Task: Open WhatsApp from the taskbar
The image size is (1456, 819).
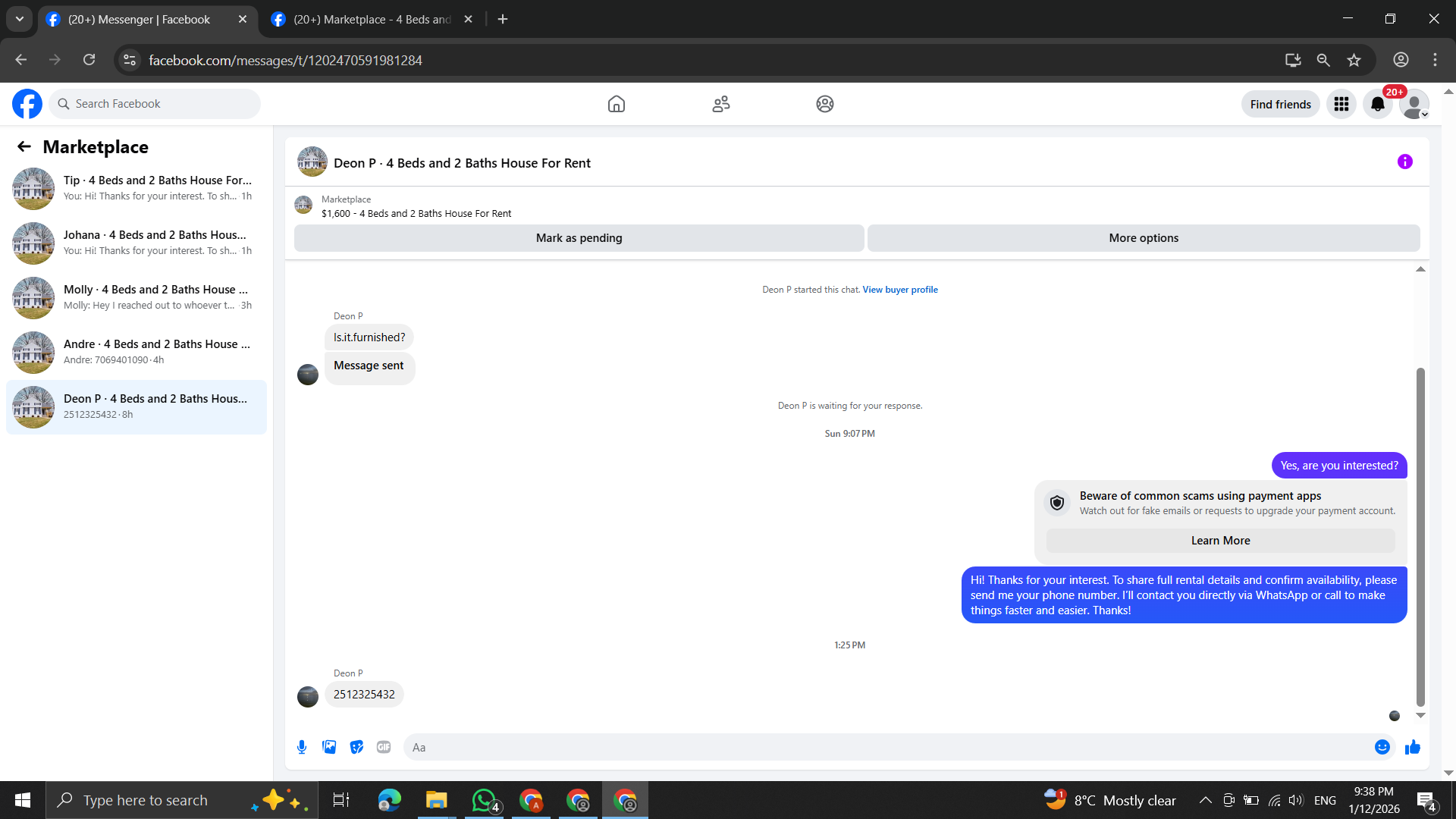Action: point(484,800)
